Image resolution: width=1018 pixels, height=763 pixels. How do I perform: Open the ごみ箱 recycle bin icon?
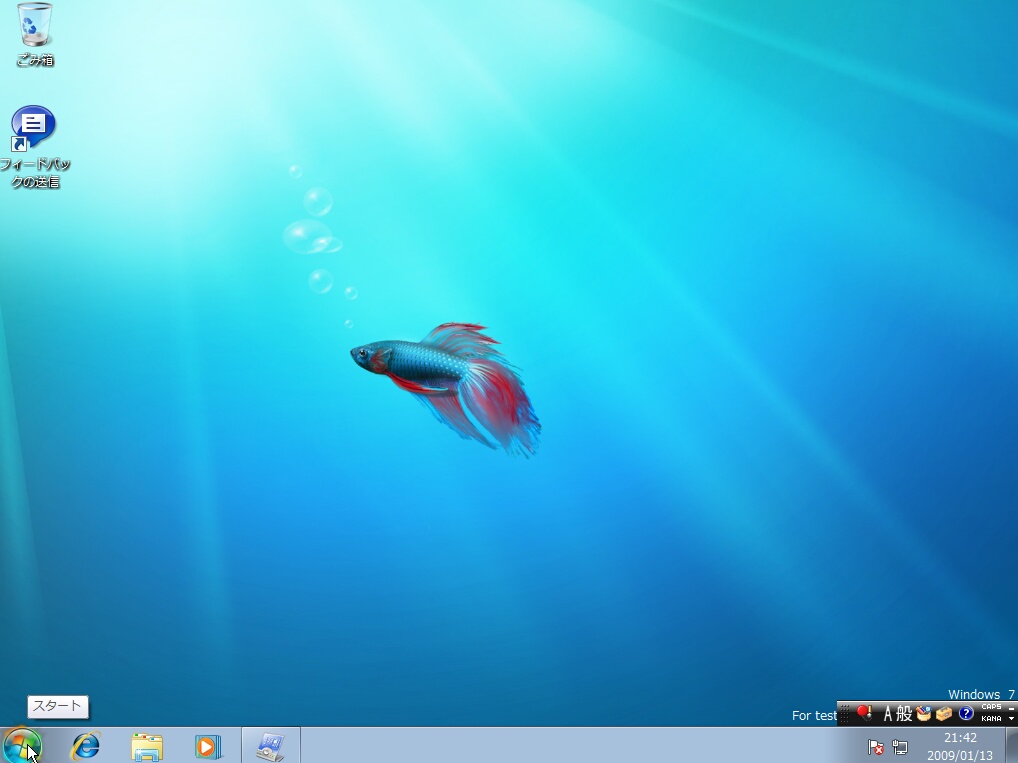click(35, 34)
